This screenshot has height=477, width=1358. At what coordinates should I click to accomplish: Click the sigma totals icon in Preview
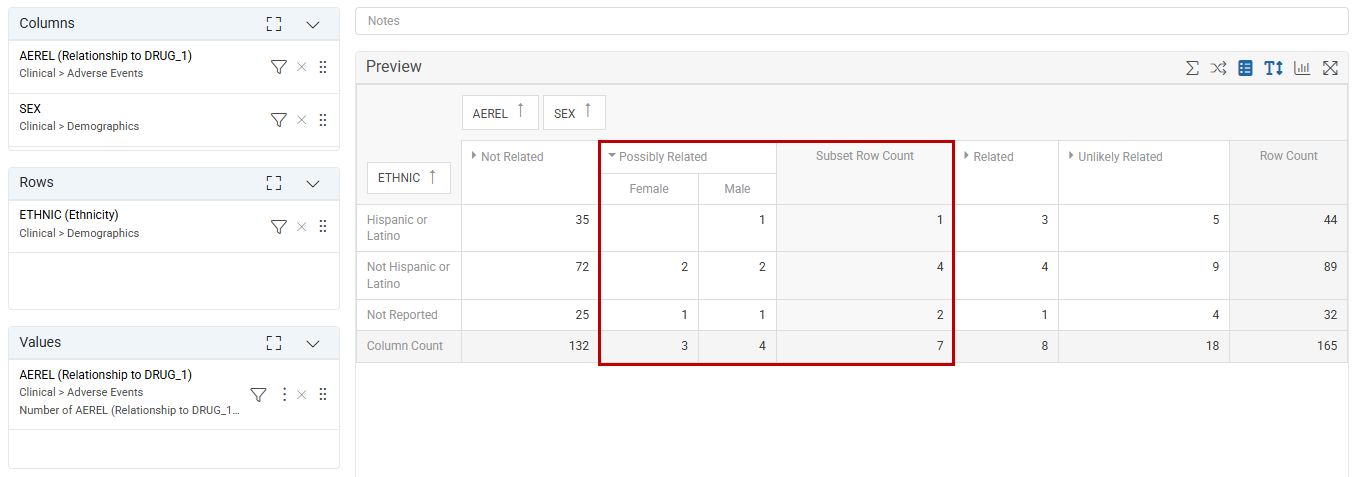1192,68
